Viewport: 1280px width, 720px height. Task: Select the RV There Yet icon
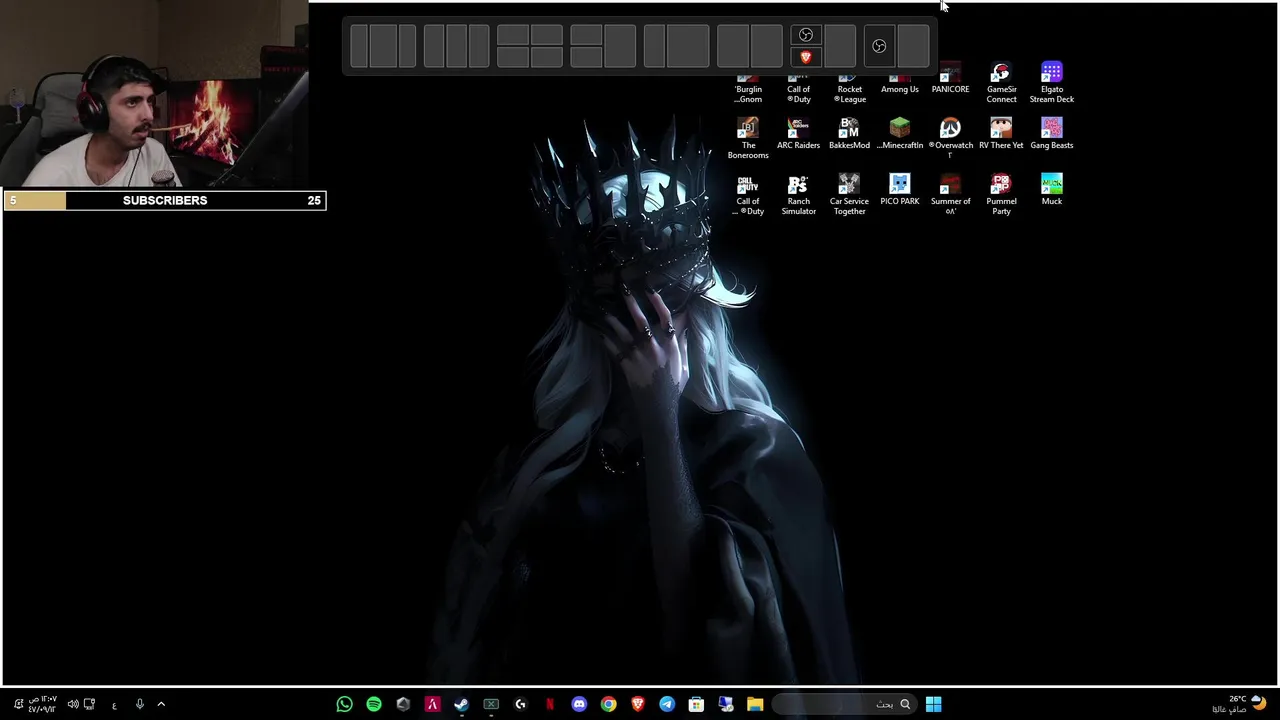point(1001,133)
